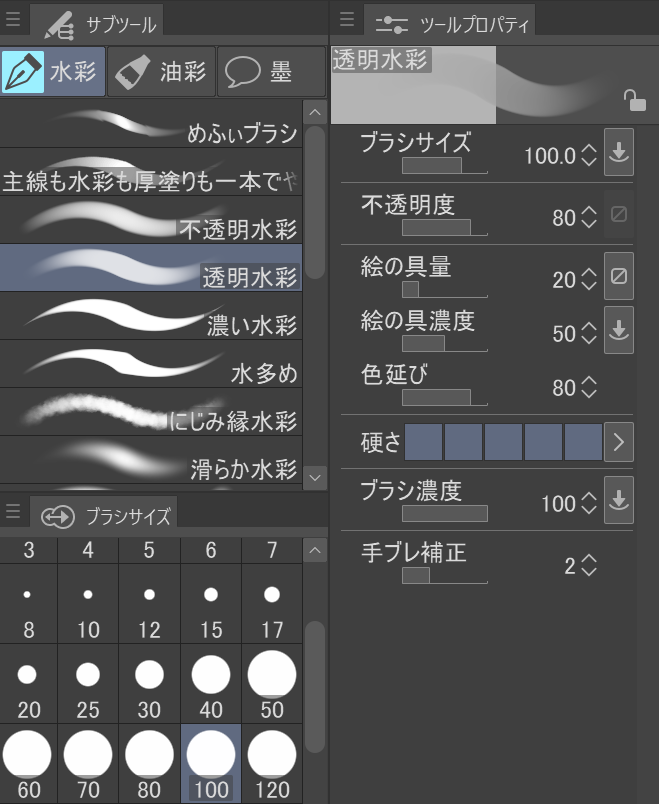Pick brush size preset 50
The width and height of the screenshot is (659, 804).
[x=272, y=684]
